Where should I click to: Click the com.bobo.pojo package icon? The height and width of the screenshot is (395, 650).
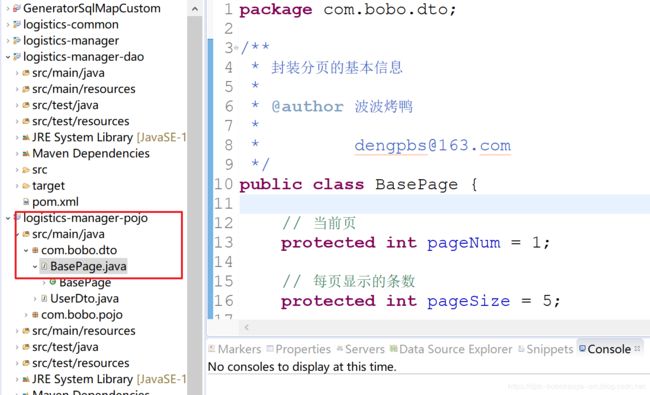[35, 315]
